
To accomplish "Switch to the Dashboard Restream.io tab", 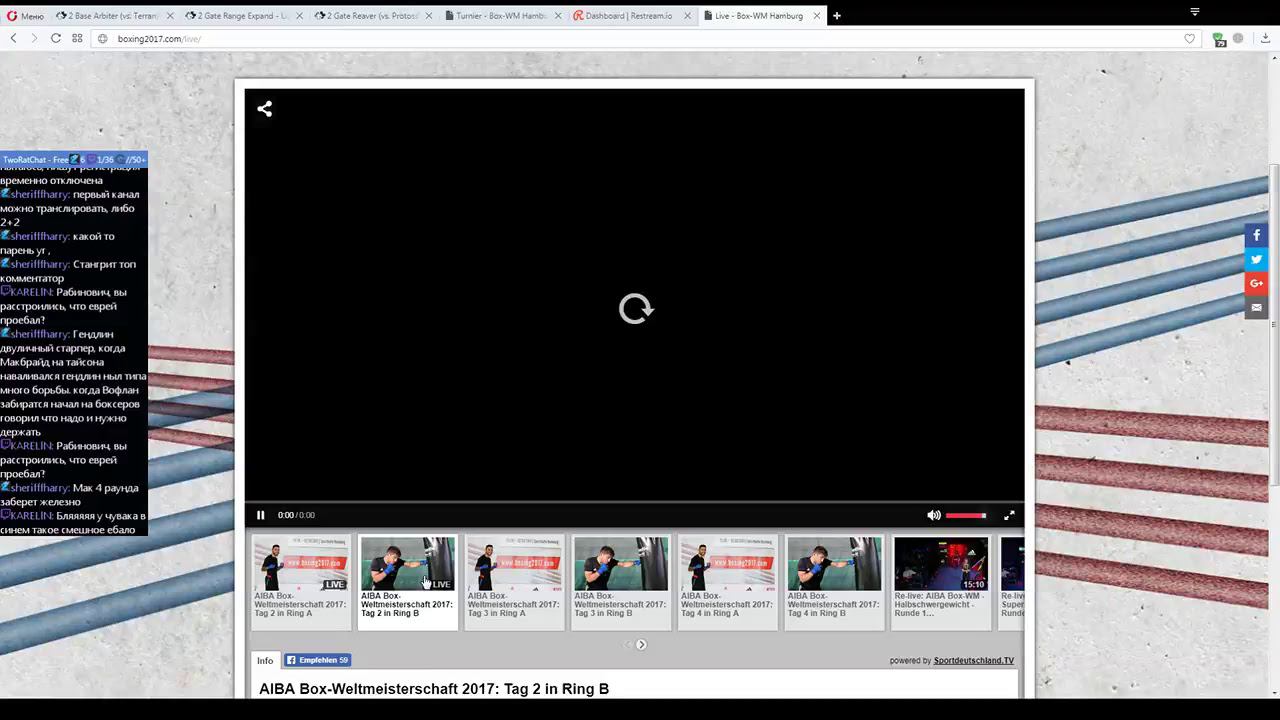I will click(629, 16).
